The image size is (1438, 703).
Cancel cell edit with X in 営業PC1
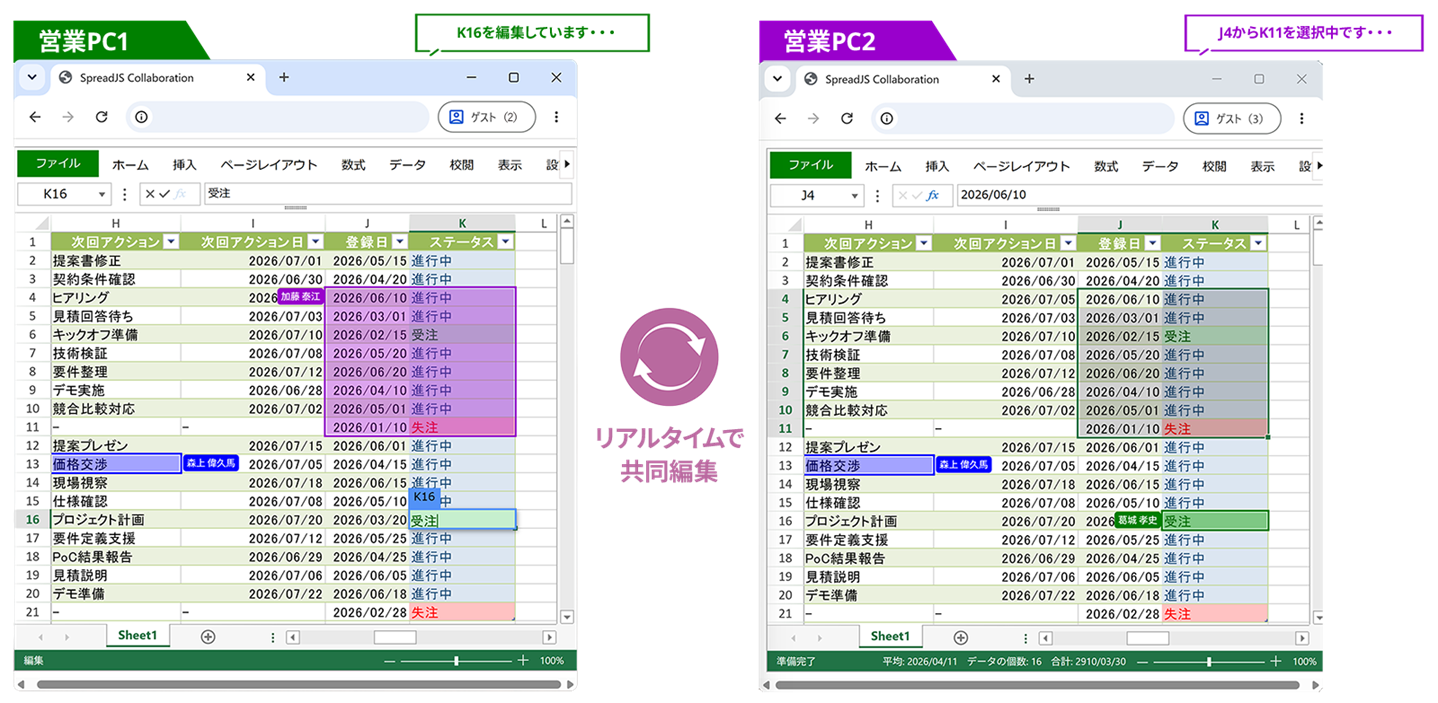[x=149, y=194]
